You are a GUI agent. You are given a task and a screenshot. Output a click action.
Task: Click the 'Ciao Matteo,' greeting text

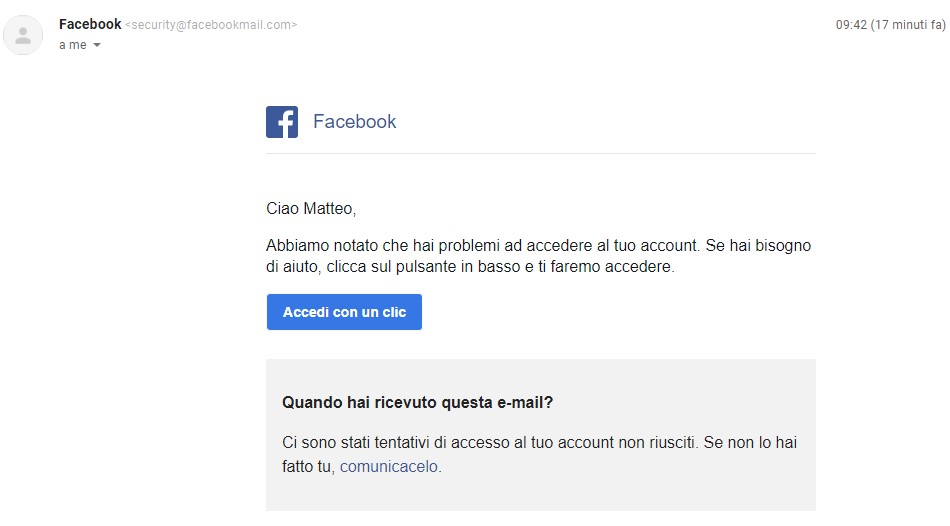tap(311, 208)
